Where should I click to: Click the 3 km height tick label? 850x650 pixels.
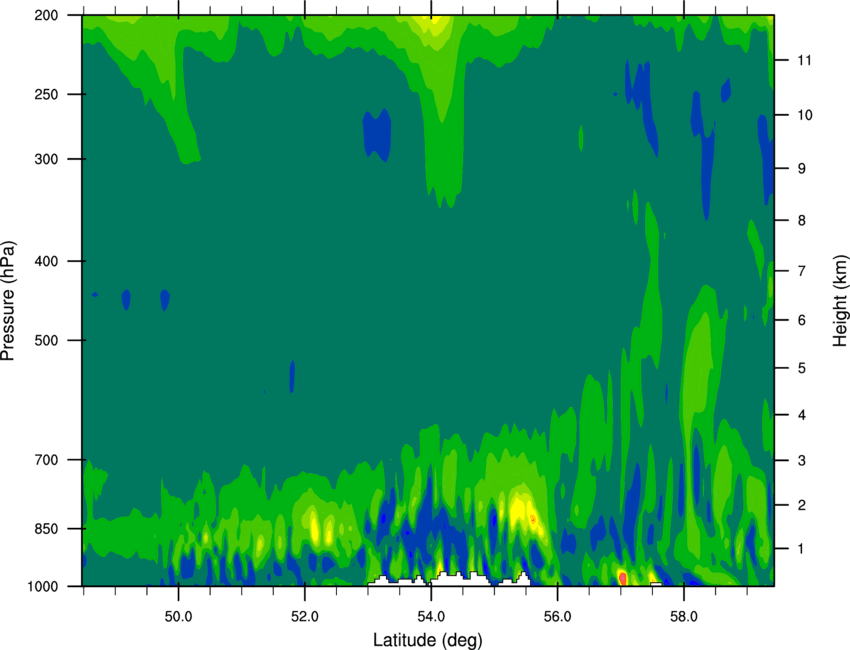[x=802, y=461]
